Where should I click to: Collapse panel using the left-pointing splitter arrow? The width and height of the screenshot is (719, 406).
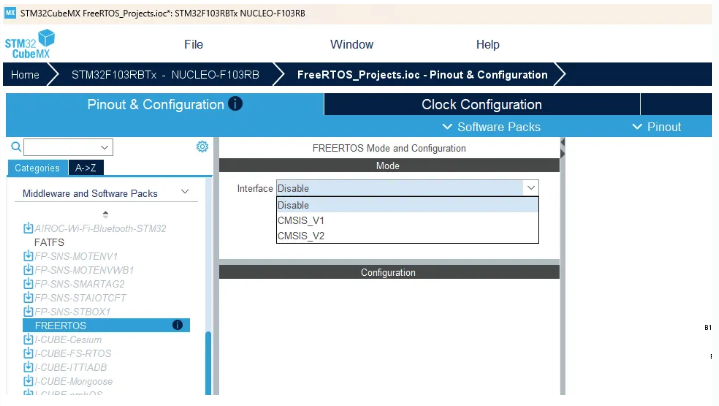pyautogui.click(x=563, y=143)
